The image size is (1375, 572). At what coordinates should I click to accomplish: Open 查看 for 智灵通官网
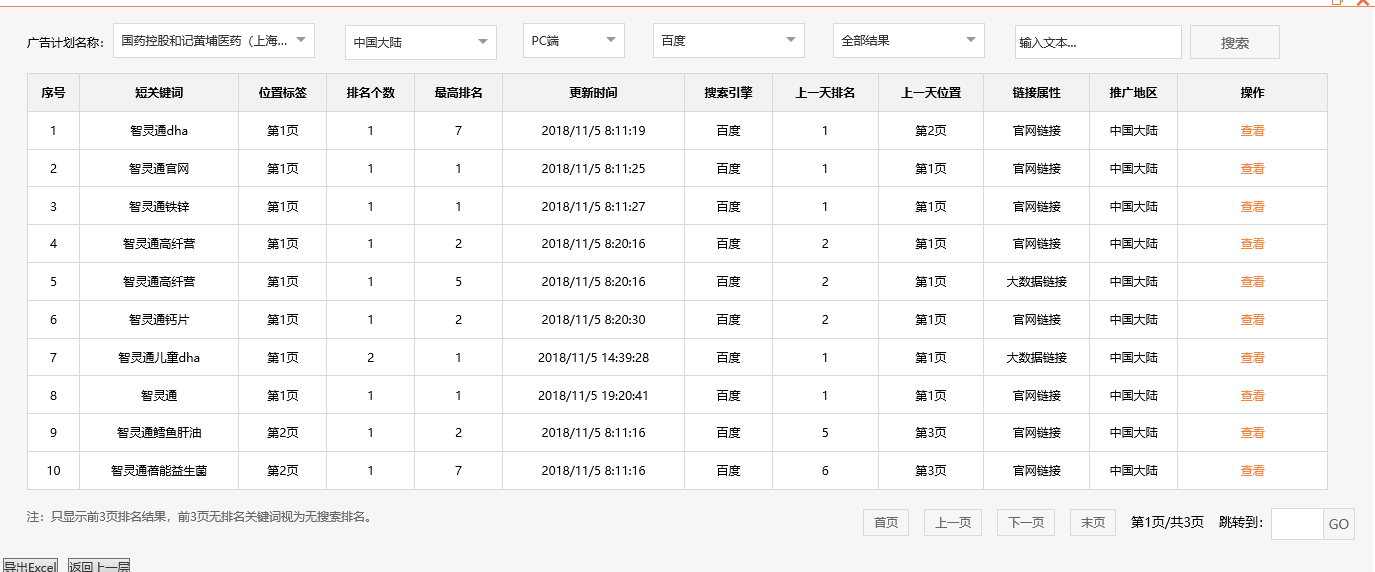pyautogui.click(x=1252, y=169)
